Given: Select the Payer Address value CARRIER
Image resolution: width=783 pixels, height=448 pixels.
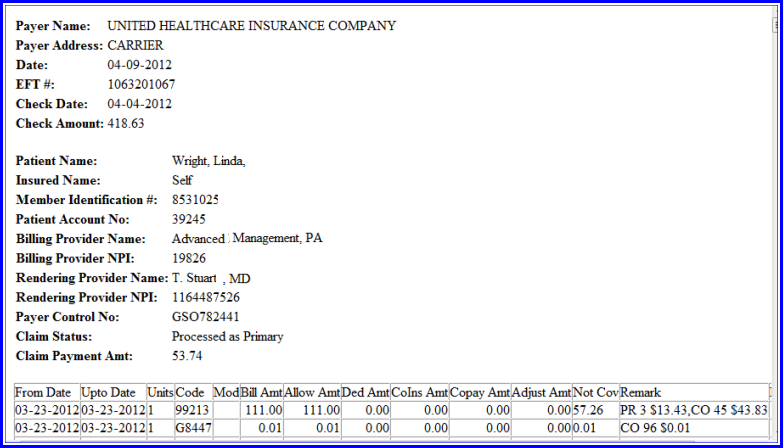Looking at the screenshot, I should pos(135,45).
